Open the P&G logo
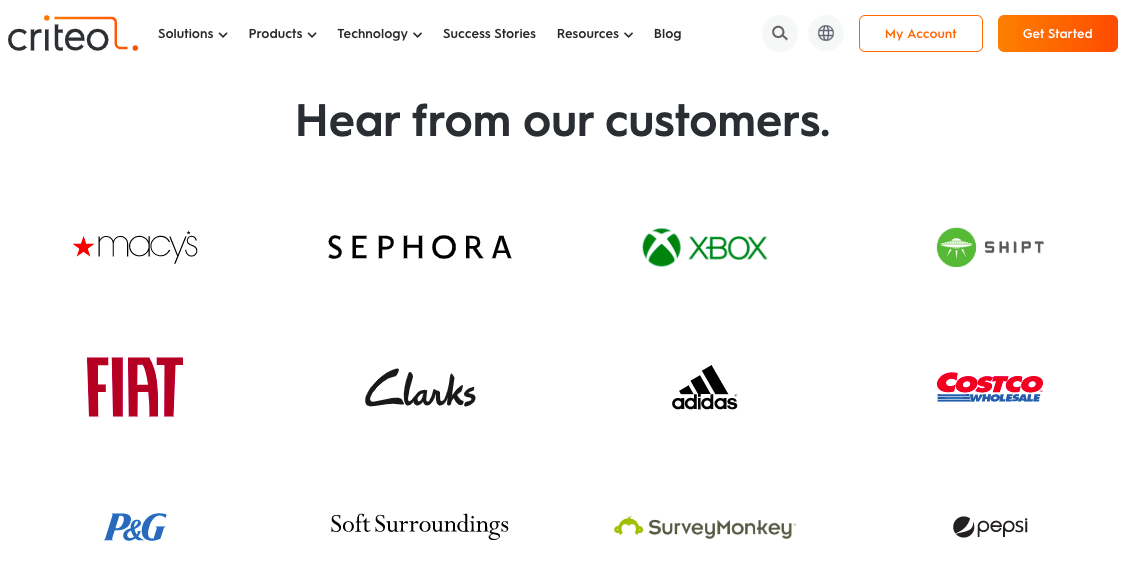Screen dimensions: 1141x578 tap(135, 527)
